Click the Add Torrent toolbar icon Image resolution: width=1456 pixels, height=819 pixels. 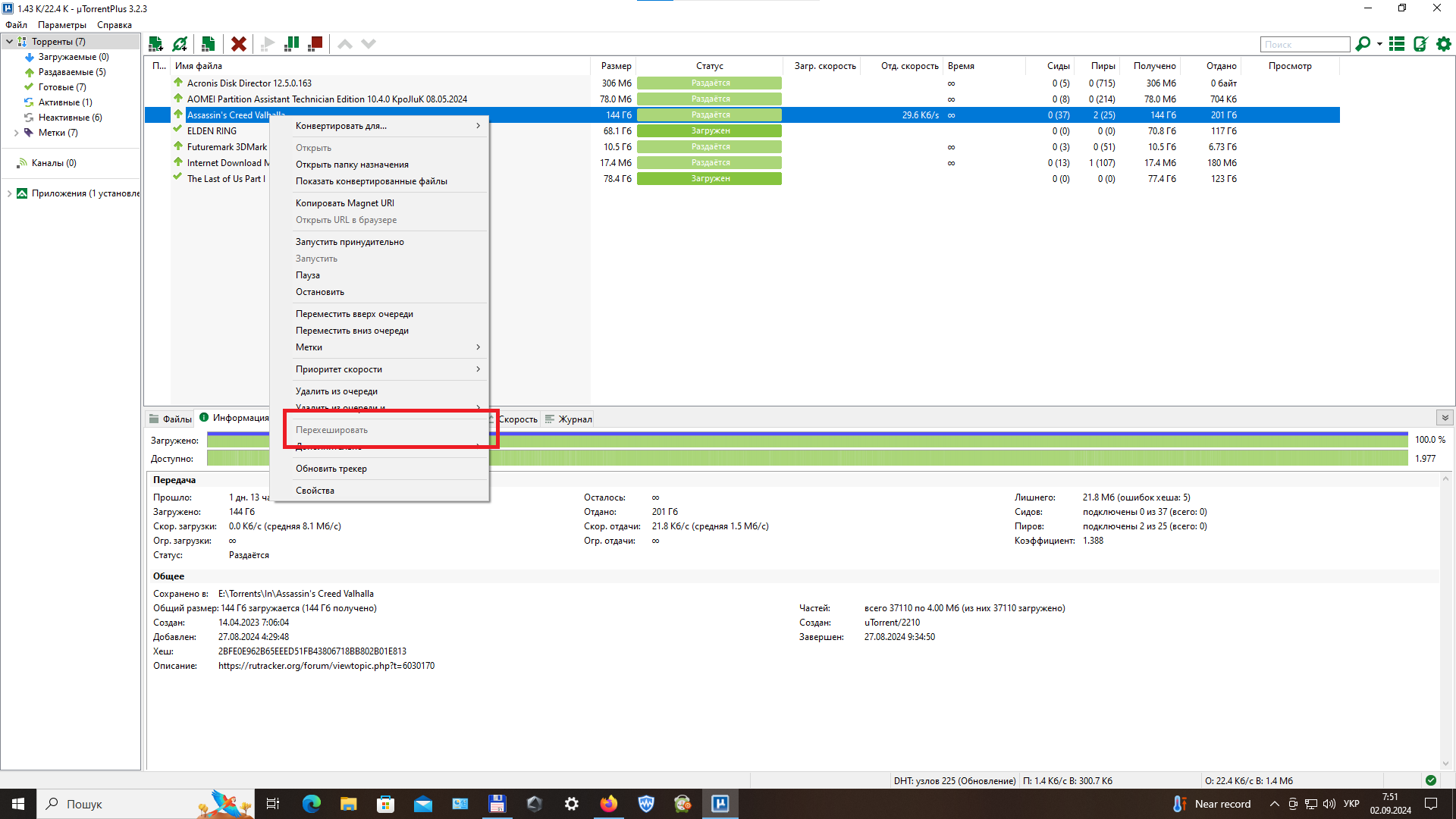155,44
